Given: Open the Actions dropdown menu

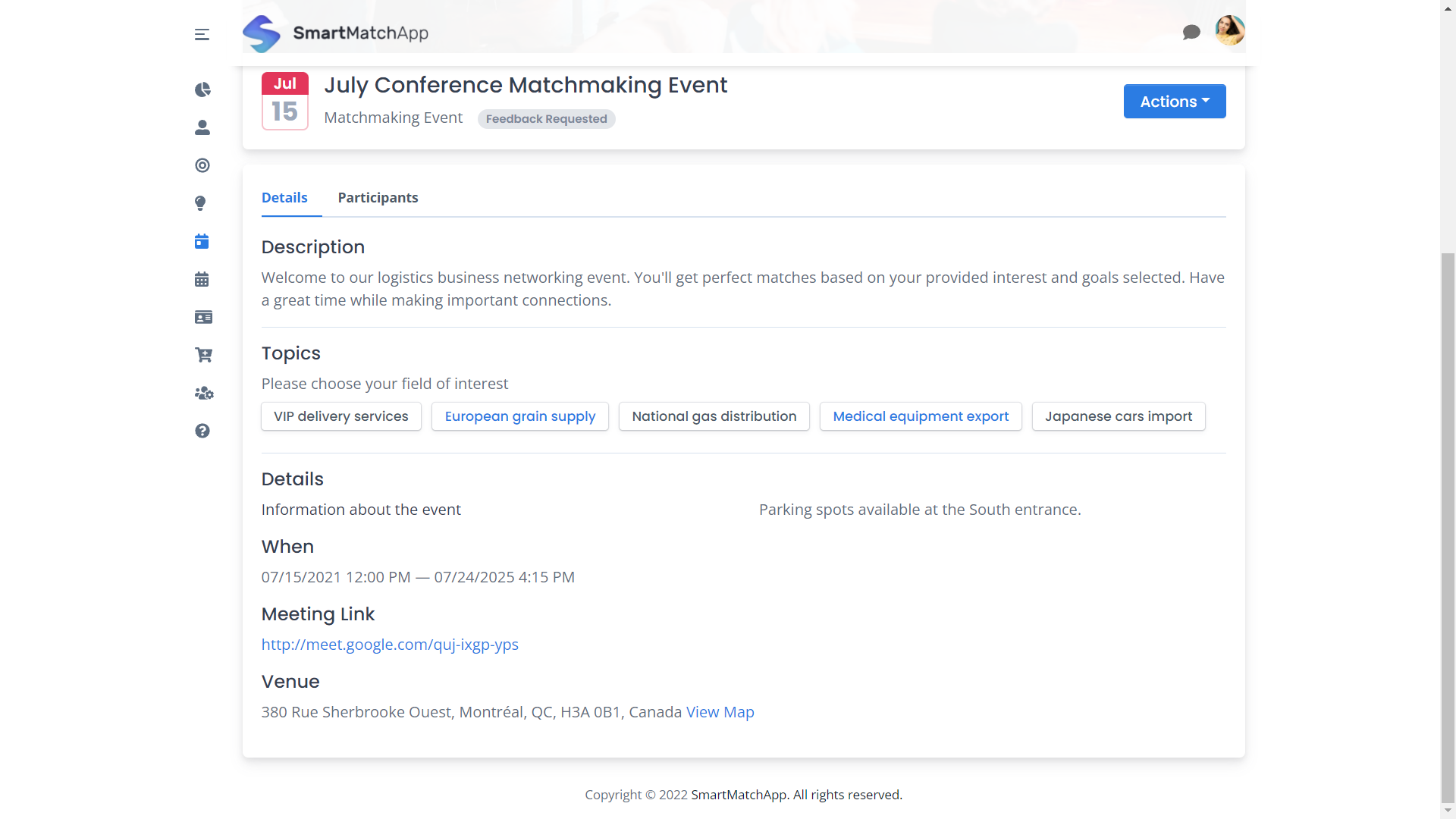Looking at the screenshot, I should [x=1174, y=101].
